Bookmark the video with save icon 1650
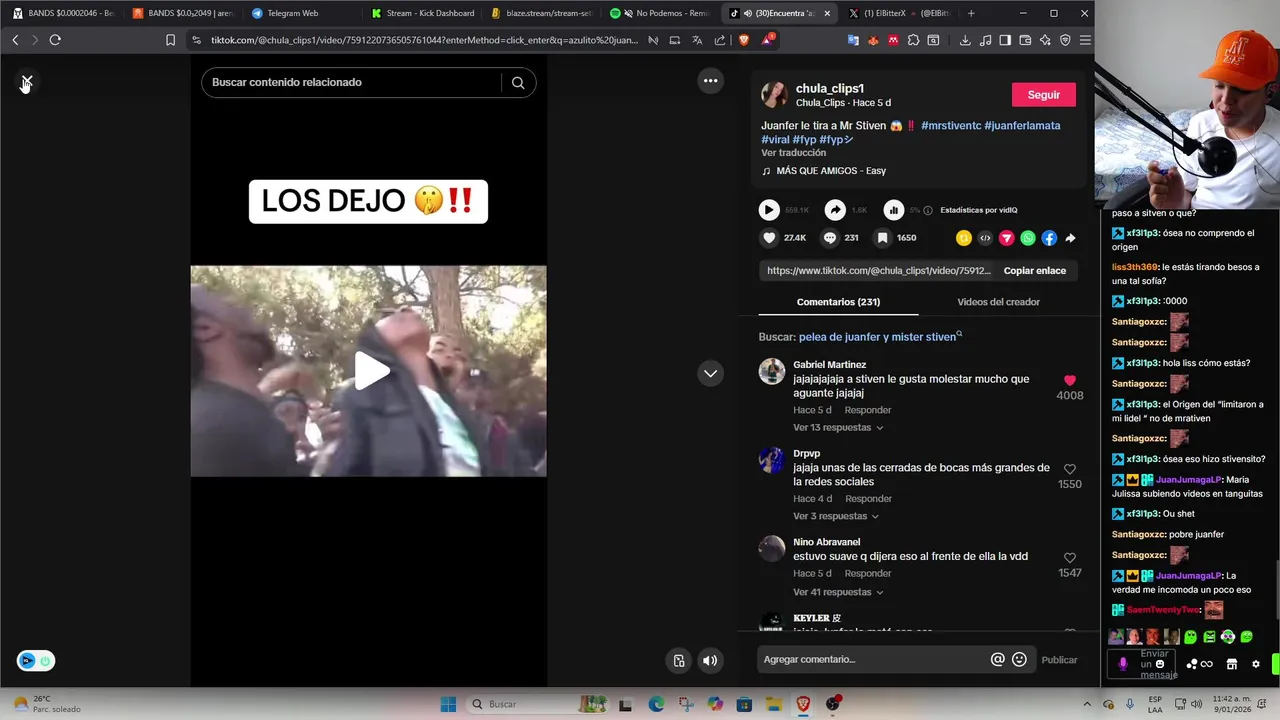 pos(882,238)
